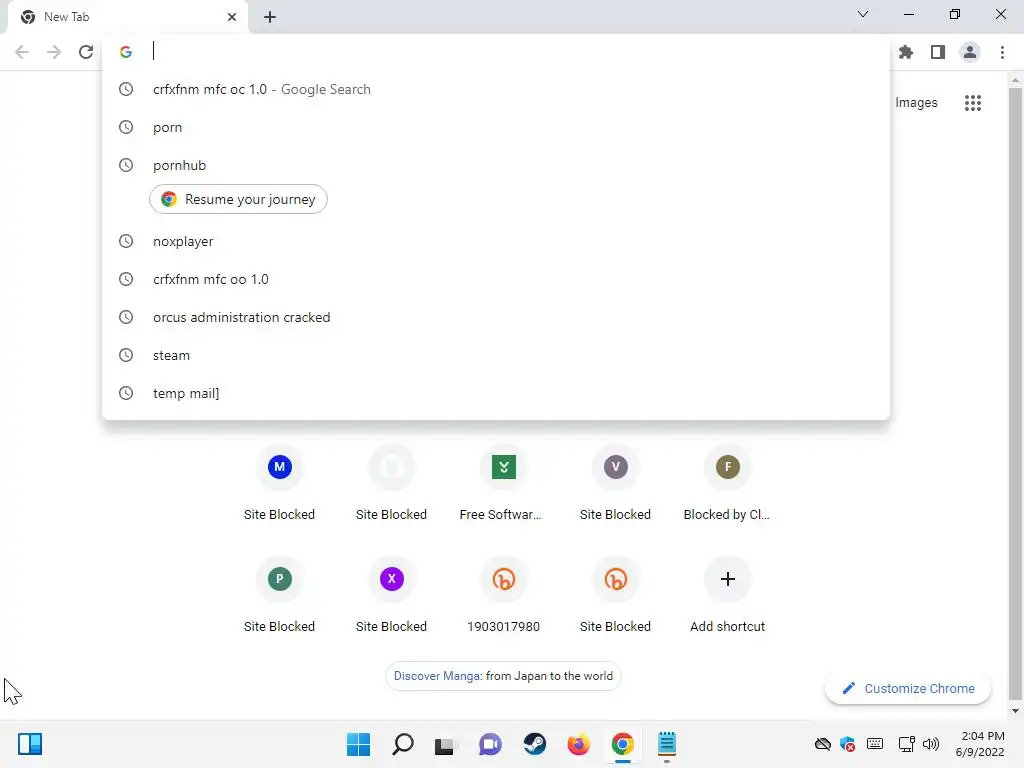Open Chrome's three-dot menu

pos(1002,52)
